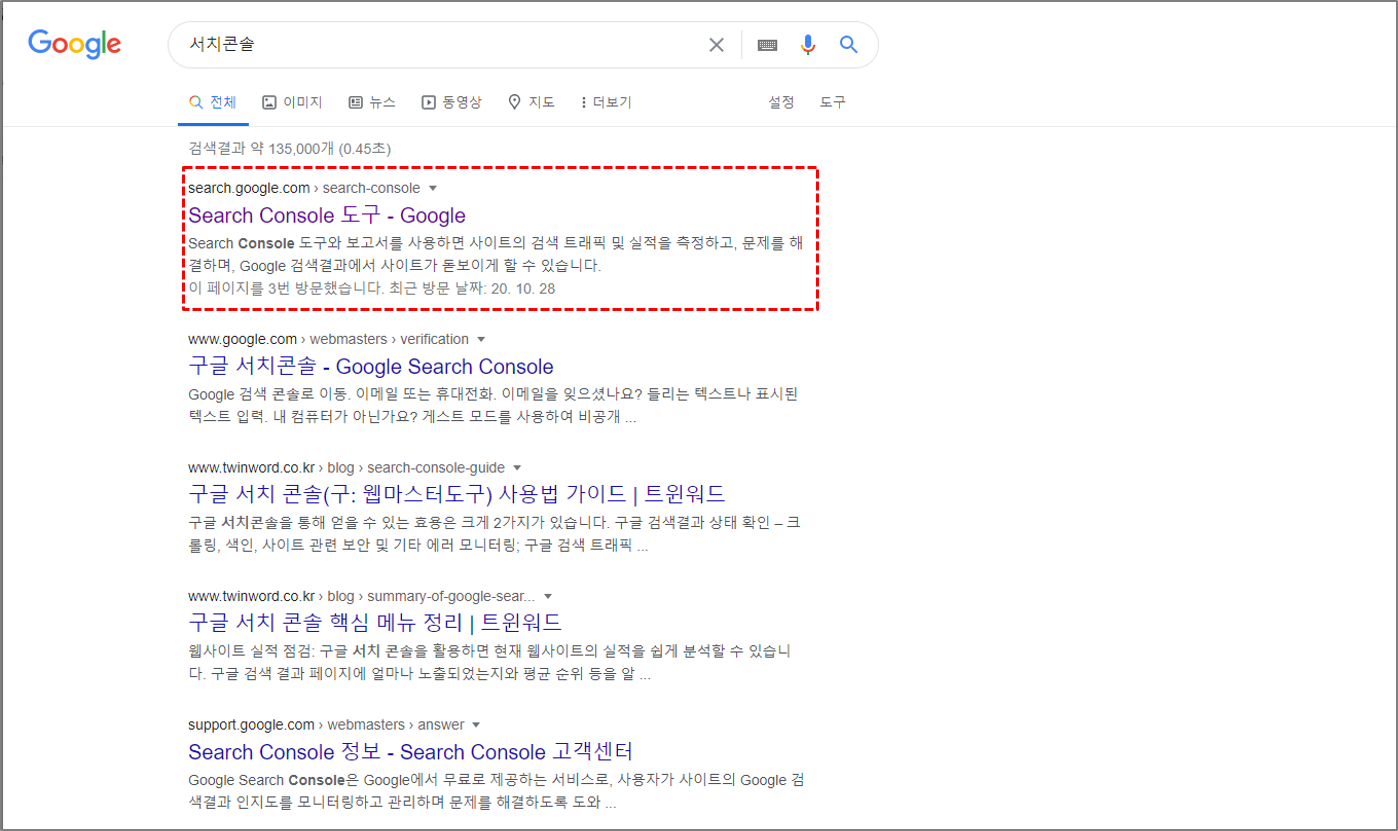Open Search Console 정보 - 고객센터 result
The height and width of the screenshot is (831, 1398).
[411, 751]
